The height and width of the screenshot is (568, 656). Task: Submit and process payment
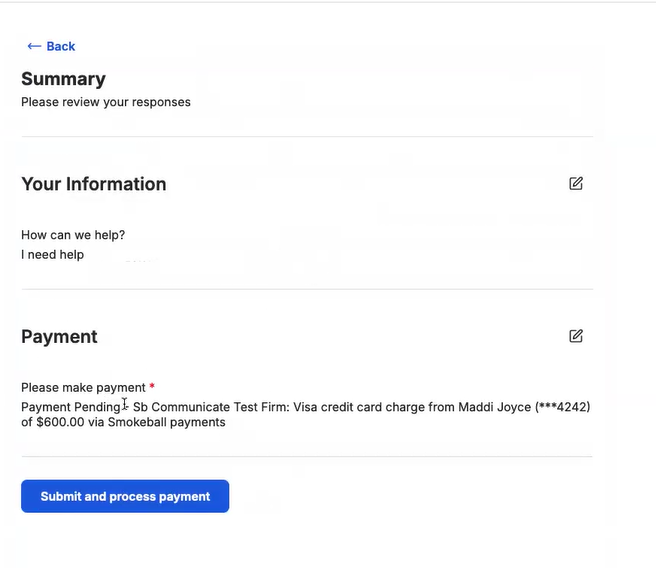point(125,496)
